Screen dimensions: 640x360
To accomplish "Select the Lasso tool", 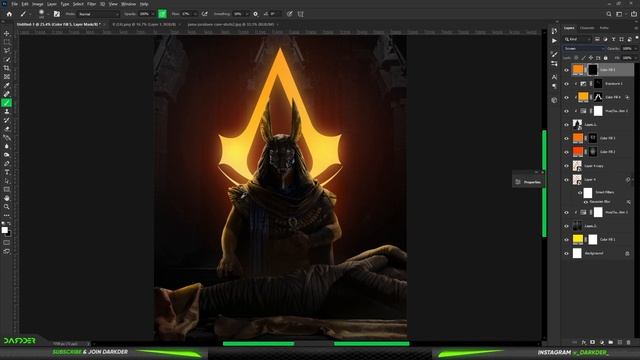I will pyautogui.click(x=7, y=51).
